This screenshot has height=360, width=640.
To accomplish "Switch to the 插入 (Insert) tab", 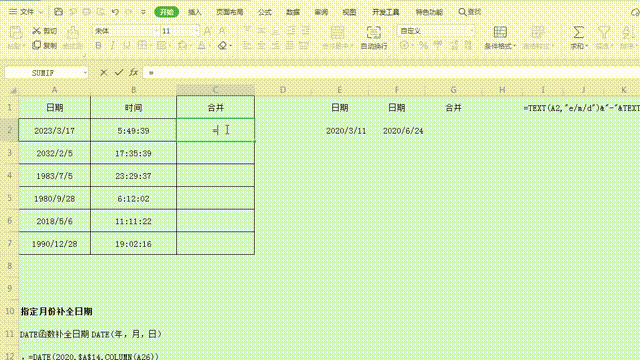I will coord(195,12).
